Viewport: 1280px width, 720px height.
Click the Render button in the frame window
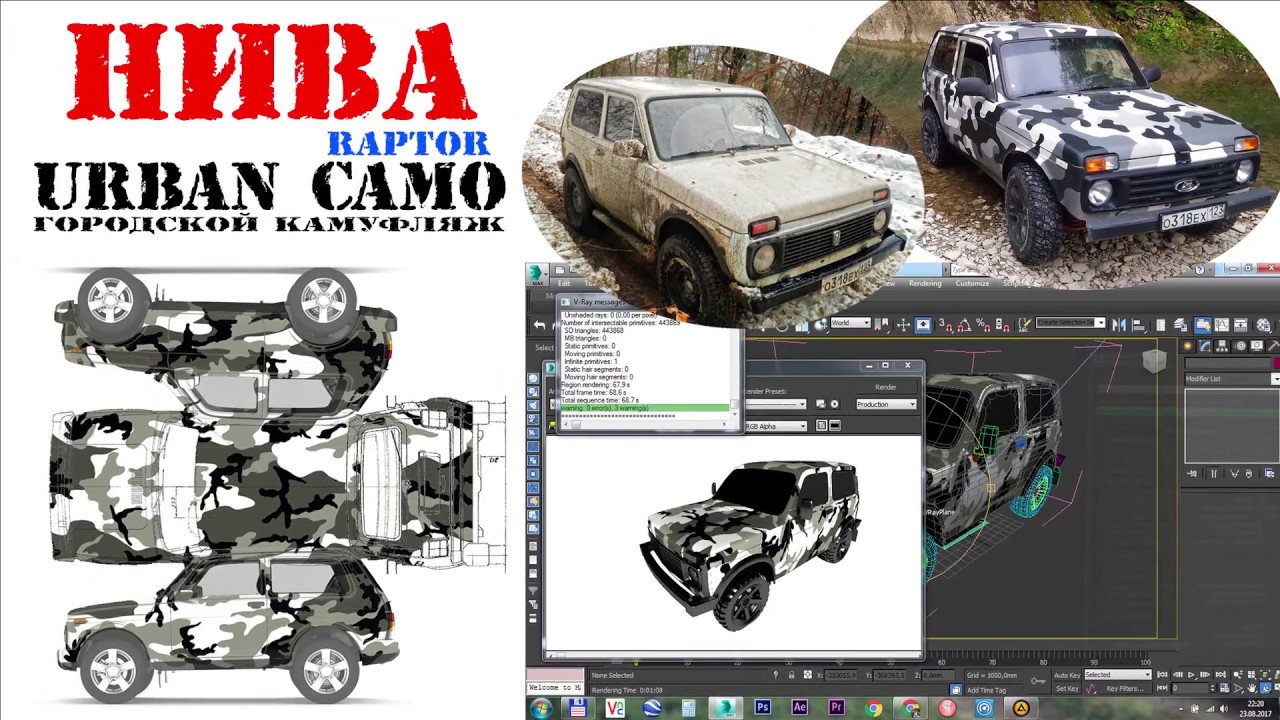pos(885,387)
